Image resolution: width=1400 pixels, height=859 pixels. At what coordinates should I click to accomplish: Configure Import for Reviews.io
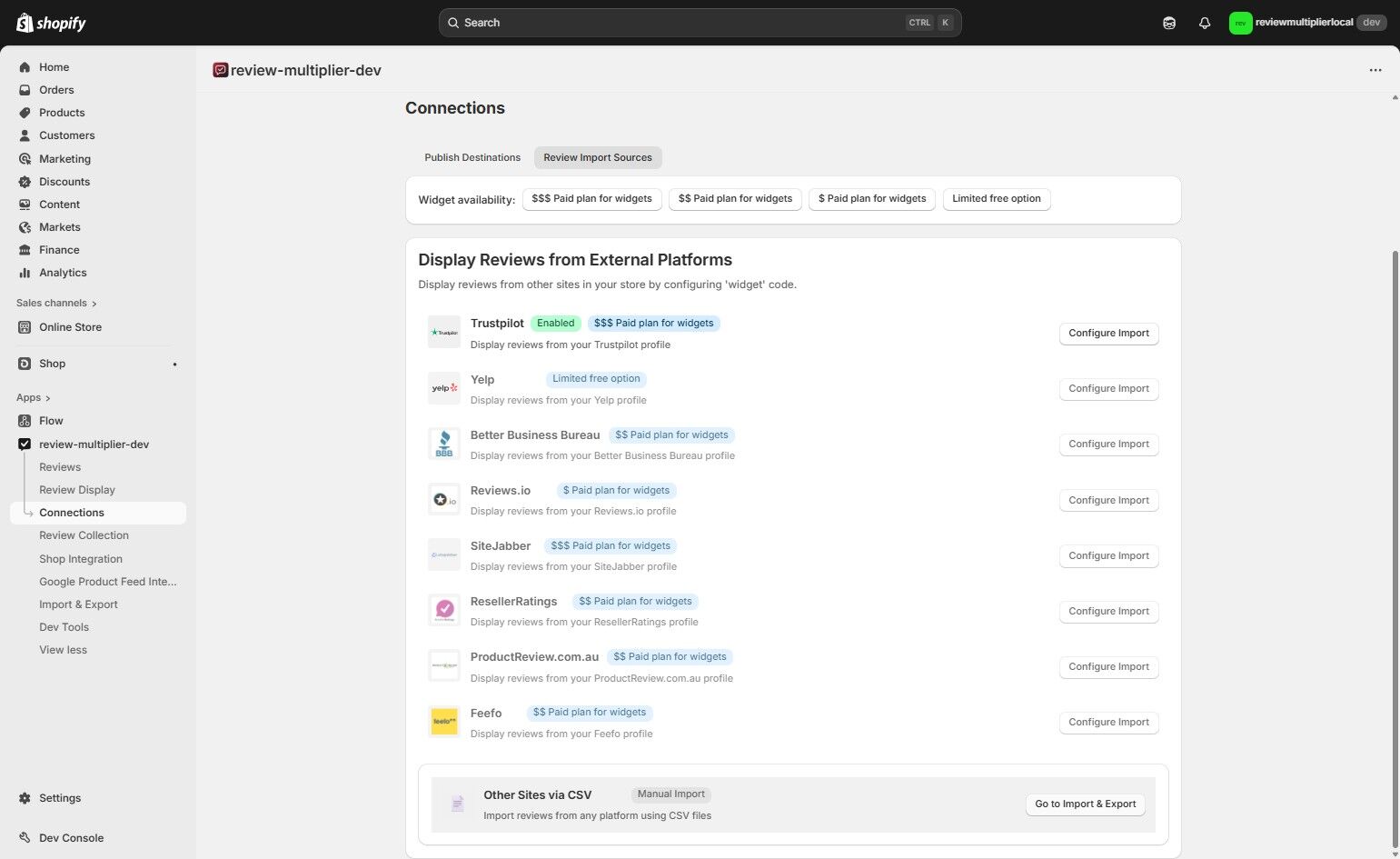coord(1108,501)
